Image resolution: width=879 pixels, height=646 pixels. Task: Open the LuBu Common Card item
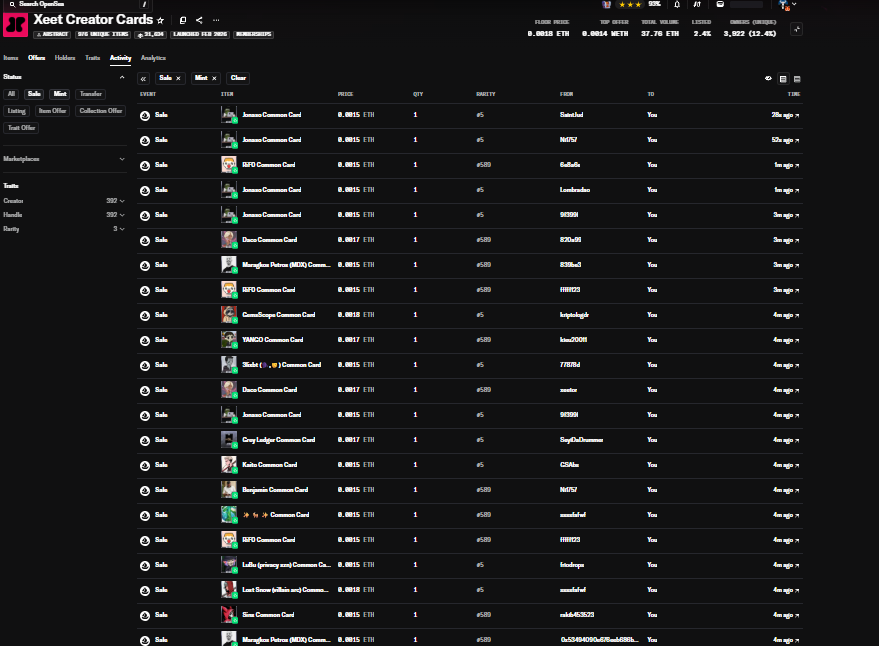[x=286, y=565]
